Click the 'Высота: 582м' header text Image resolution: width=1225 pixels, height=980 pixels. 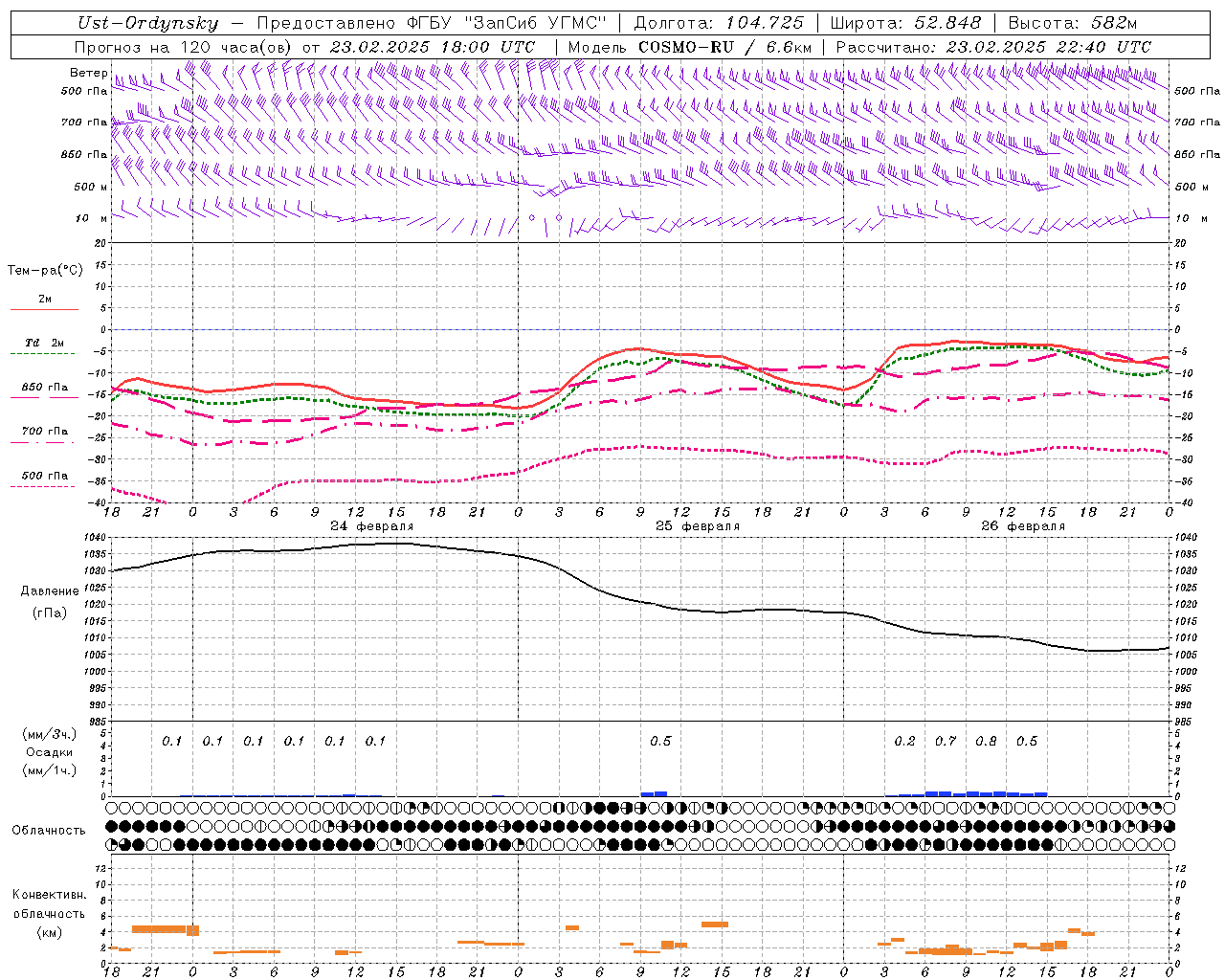click(x=1073, y=23)
